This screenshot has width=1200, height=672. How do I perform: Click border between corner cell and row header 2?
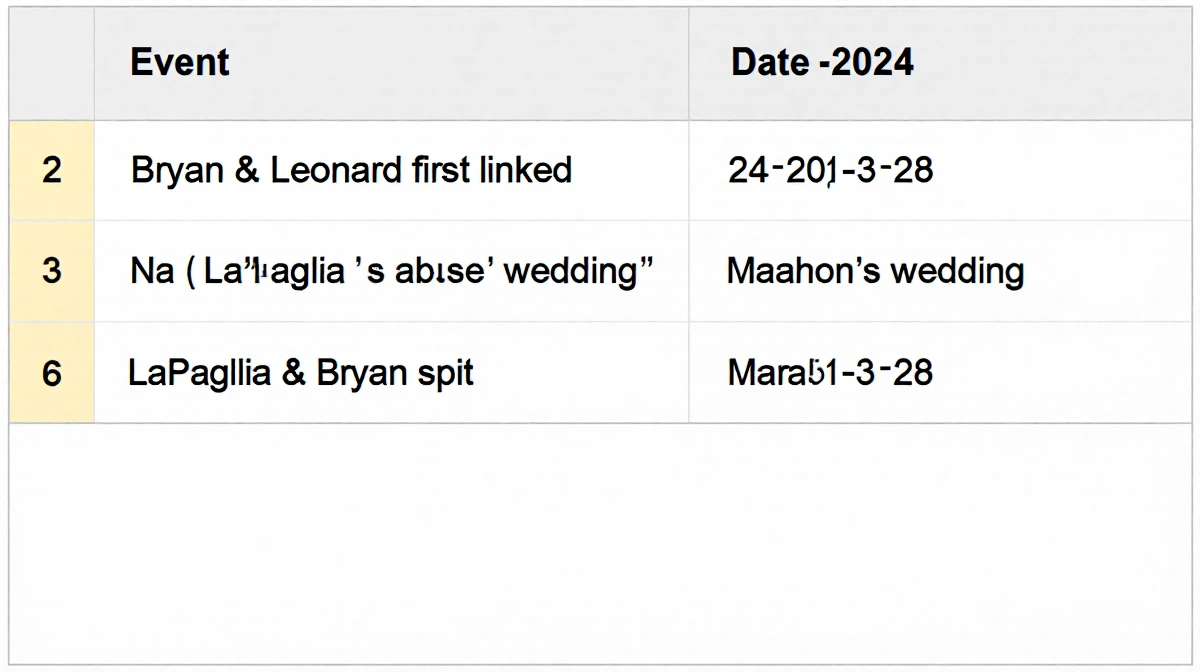52,120
